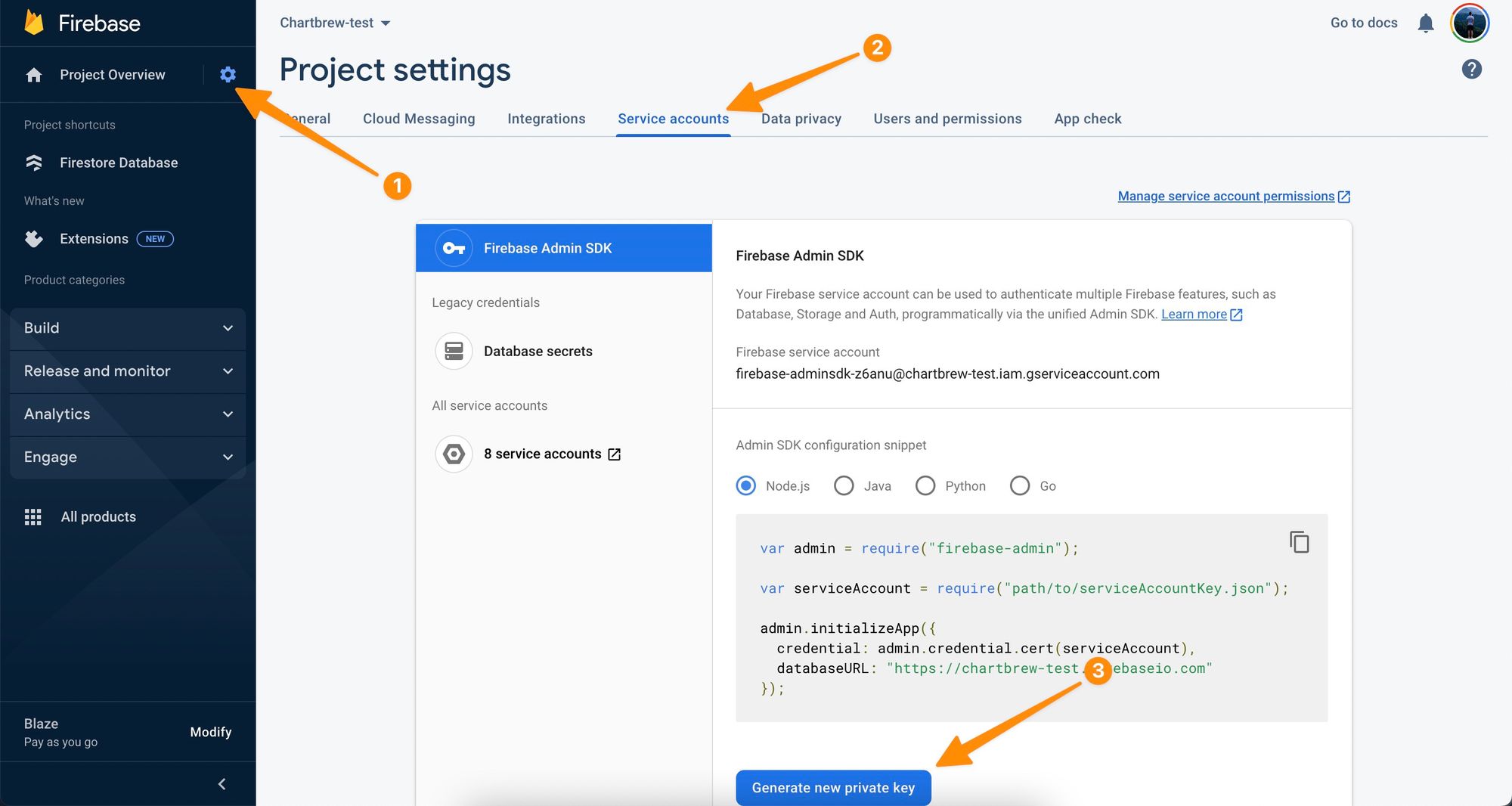The height and width of the screenshot is (806, 1512).
Task: Open the help question mark icon
Action: [x=1471, y=70]
